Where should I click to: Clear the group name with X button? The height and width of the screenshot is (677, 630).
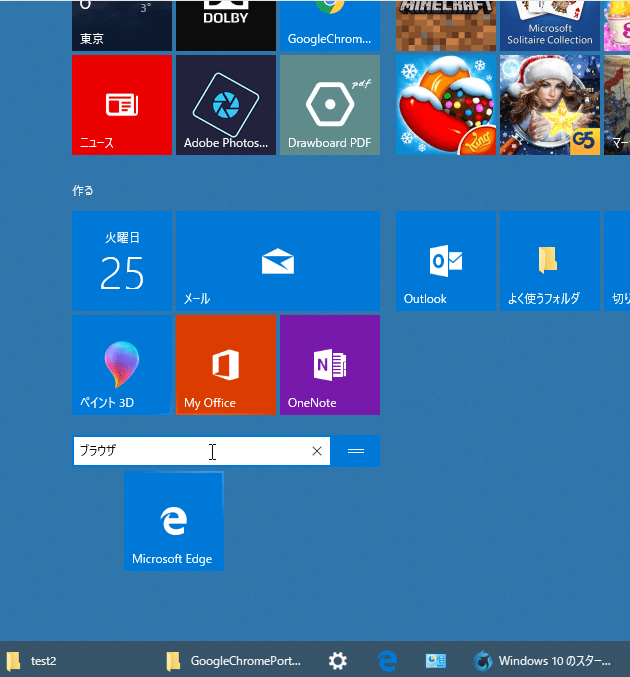pyautogui.click(x=317, y=451)
